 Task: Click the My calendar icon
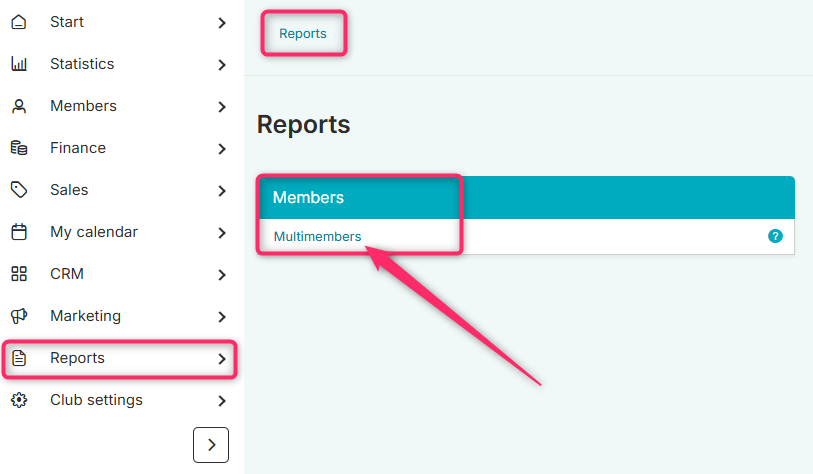[19, 232]
